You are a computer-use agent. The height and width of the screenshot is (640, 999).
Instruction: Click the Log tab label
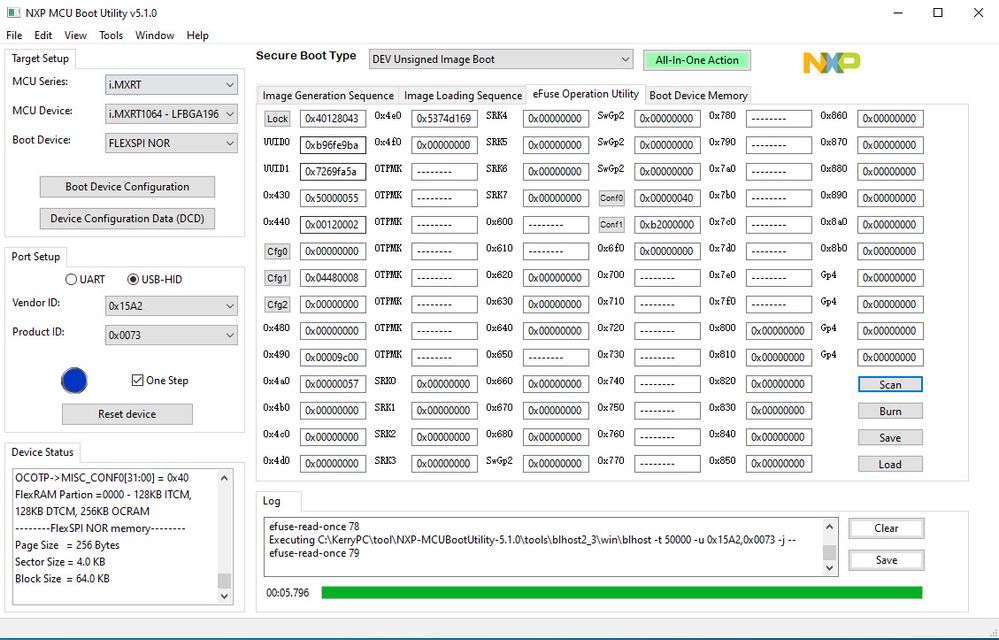[271, 501]
